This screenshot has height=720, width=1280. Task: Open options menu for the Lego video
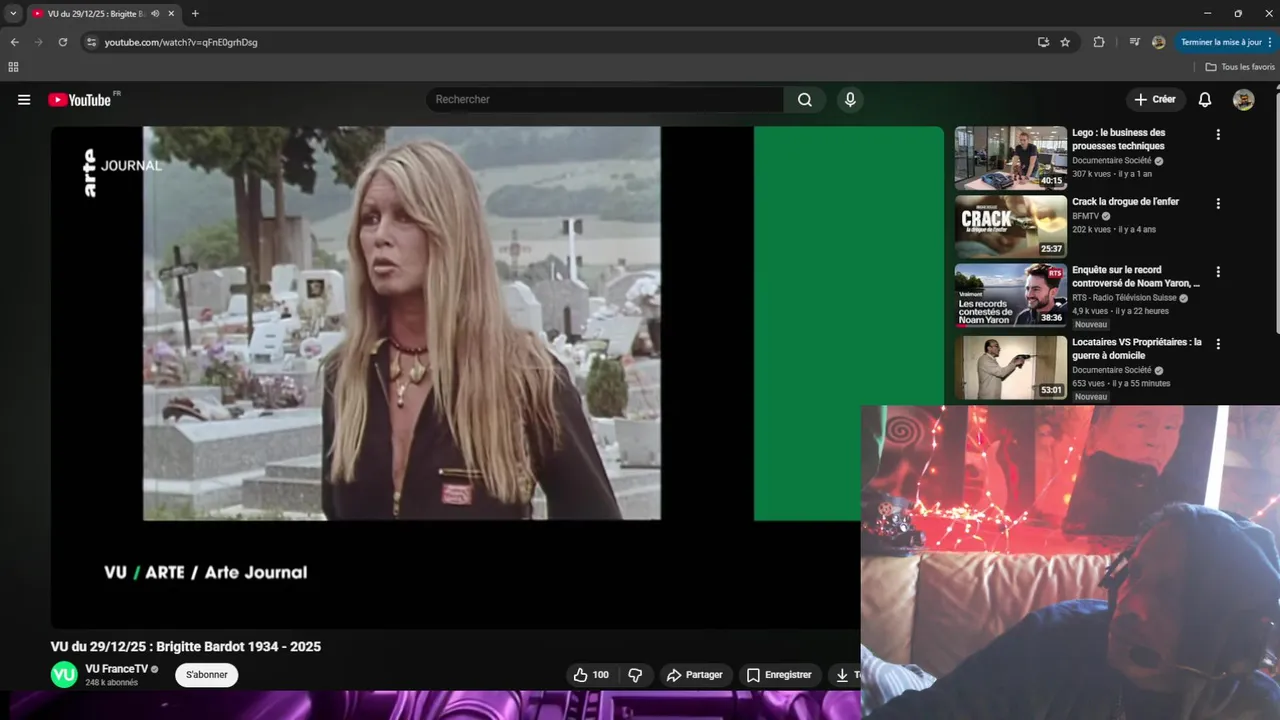1218,135
